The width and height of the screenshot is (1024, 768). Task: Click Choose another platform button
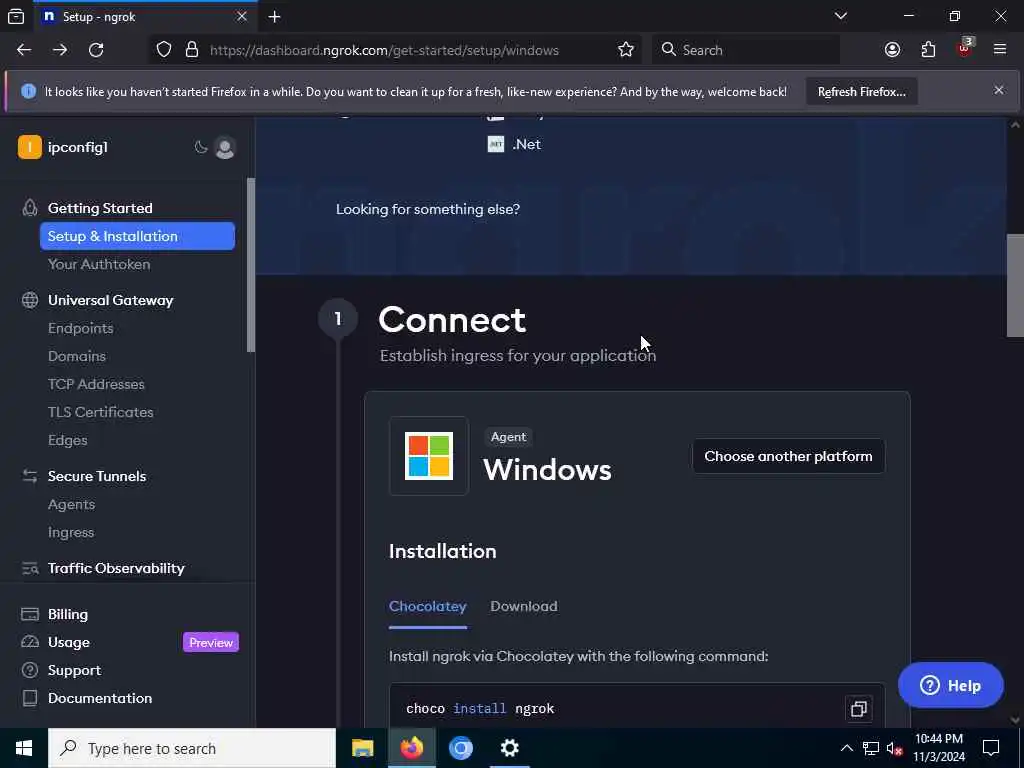(788, 456)
